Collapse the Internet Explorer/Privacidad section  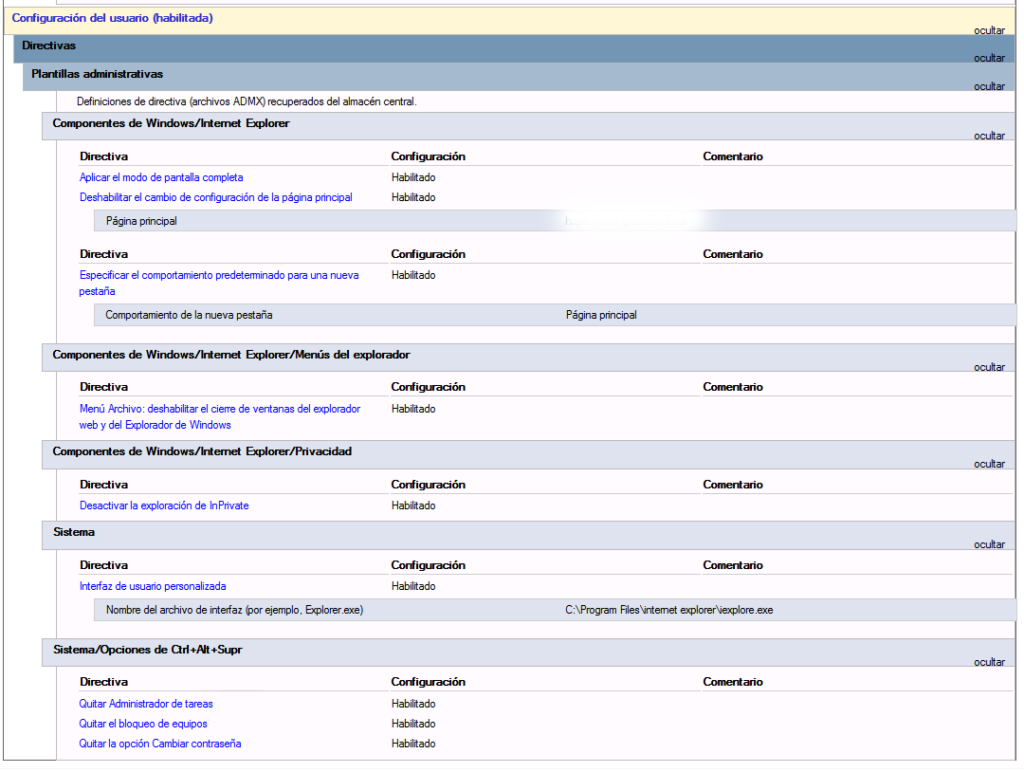988,464
